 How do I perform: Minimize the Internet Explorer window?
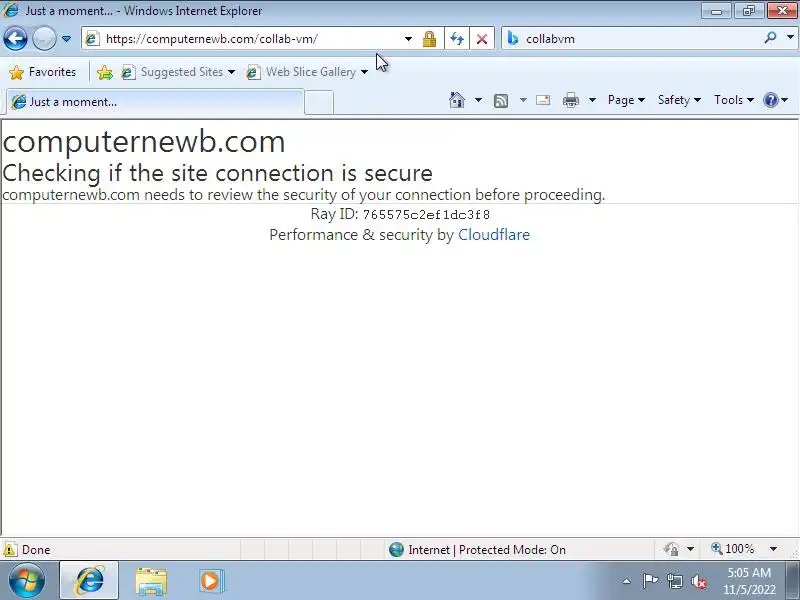(716, 11)
